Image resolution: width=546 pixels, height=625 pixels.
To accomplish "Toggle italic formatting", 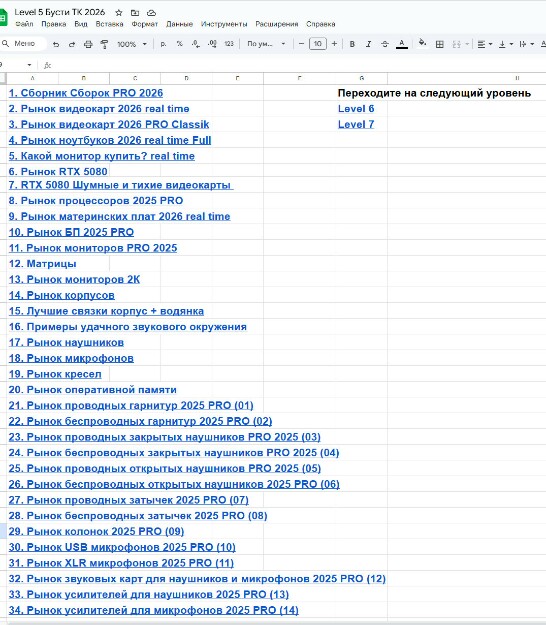I will pyautogui.click(x=368, y=44).
